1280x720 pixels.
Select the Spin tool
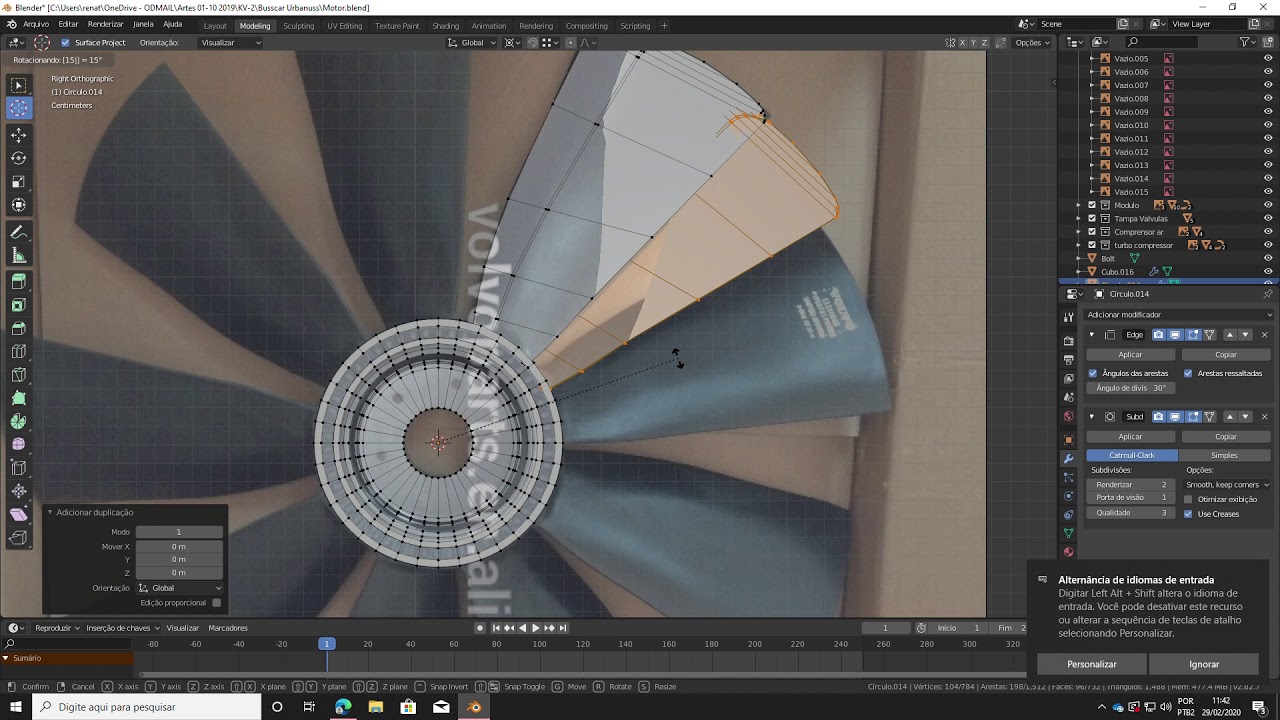pos(19,421)
